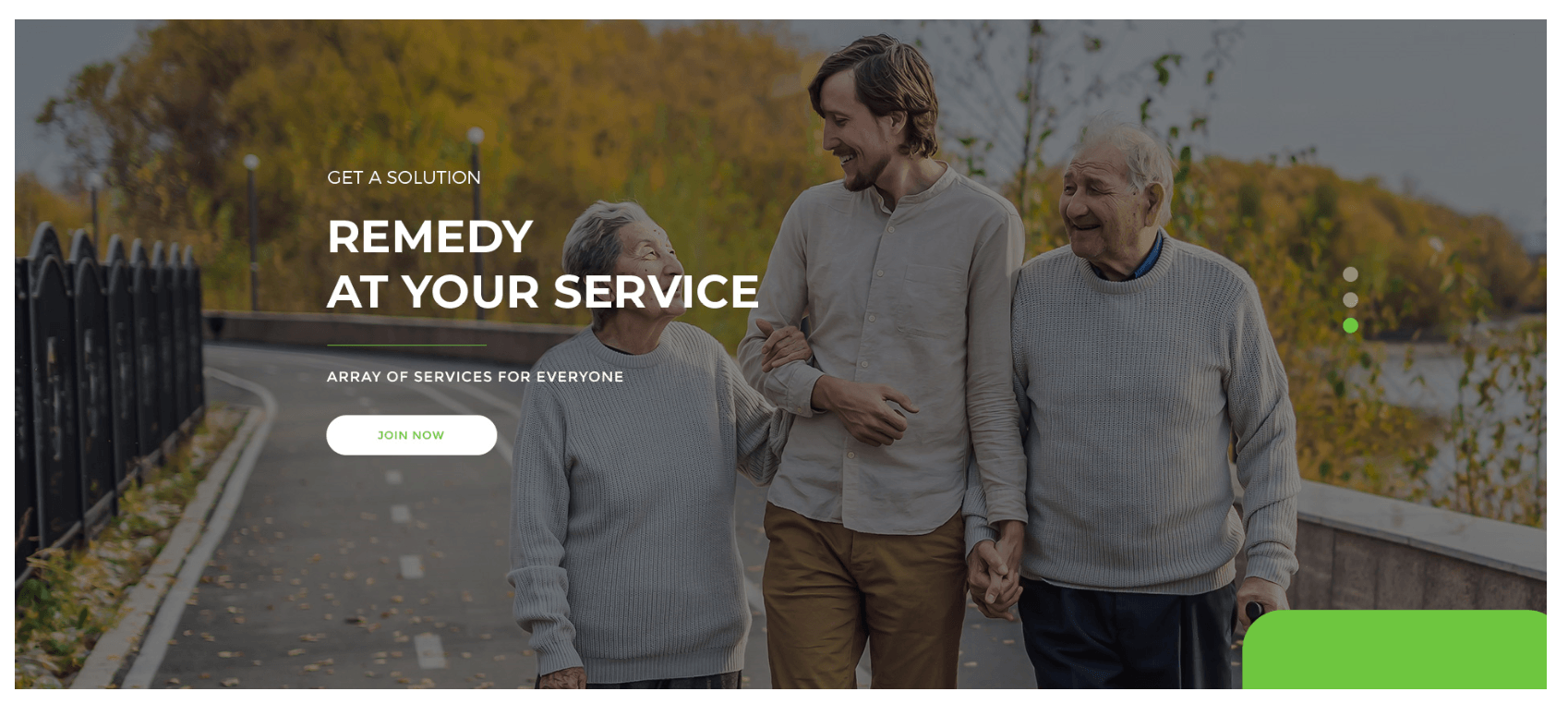Click the two men's clasped hands
The height and width of the screenshot is (716, 1568).
click(x=995, y=575)
